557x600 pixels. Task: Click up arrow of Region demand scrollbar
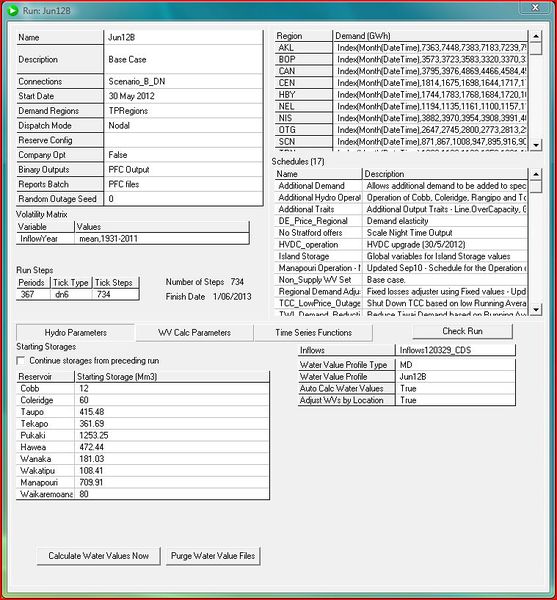click(x=536, y=36)
